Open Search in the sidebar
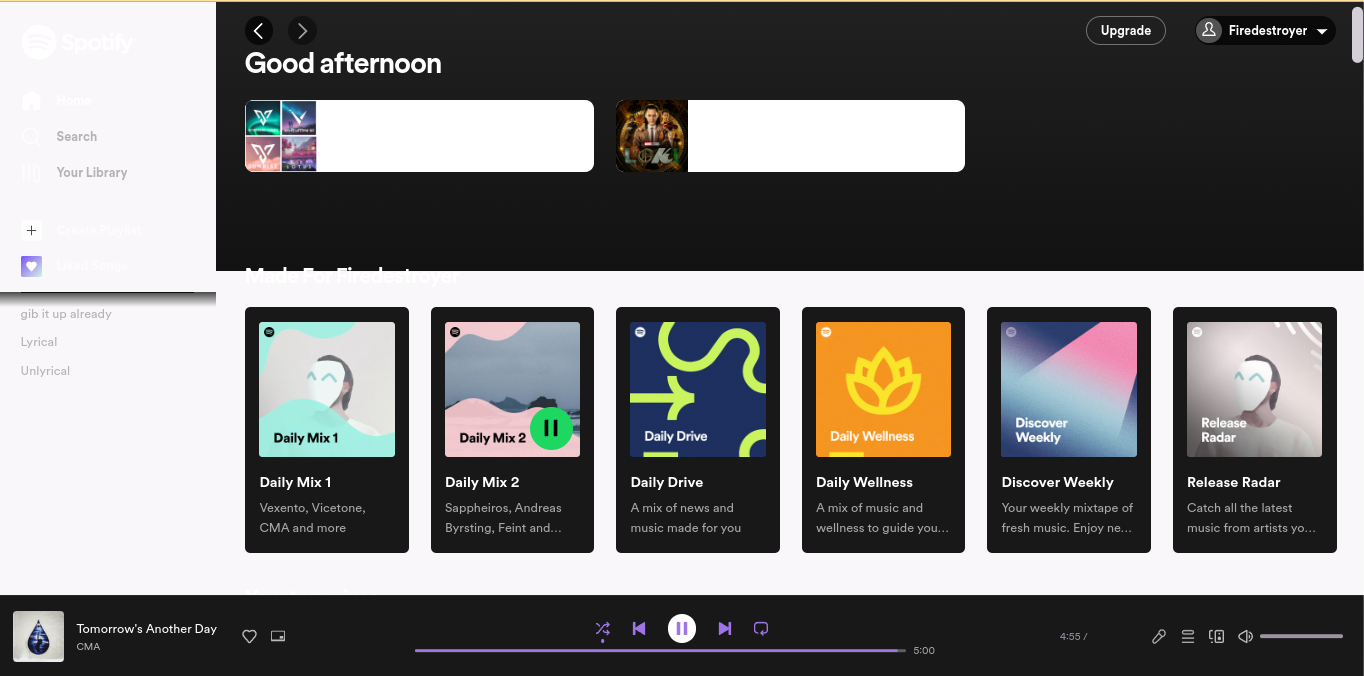 [59, 136]
